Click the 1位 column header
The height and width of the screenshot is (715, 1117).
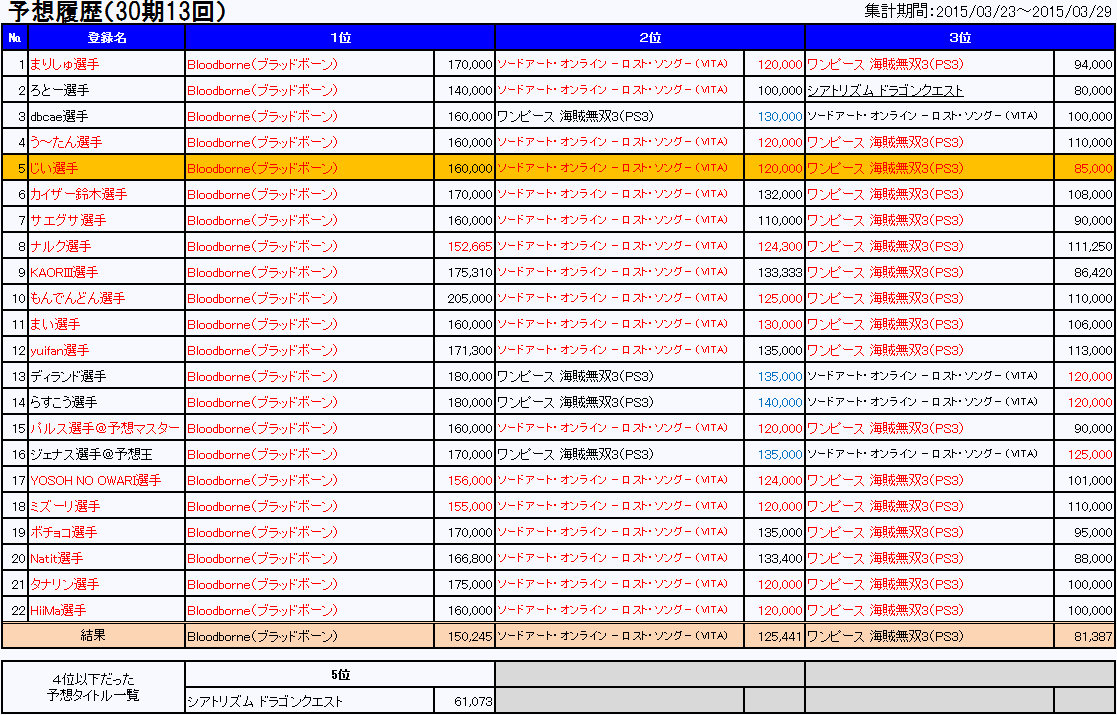click(x=340, y=38)
